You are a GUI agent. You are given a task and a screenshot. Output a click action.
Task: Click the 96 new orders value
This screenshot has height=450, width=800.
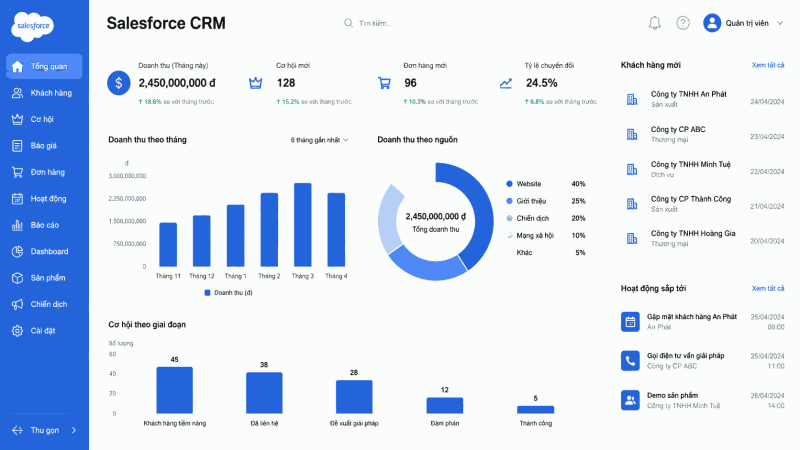410,83
